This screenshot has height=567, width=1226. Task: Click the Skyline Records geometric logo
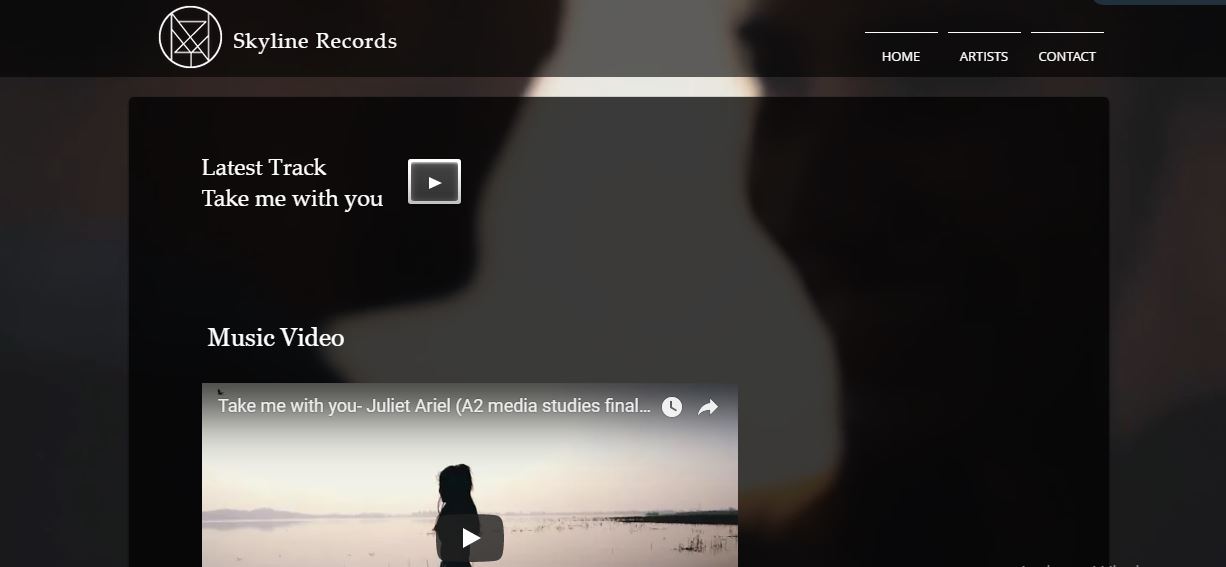[190, 37]
